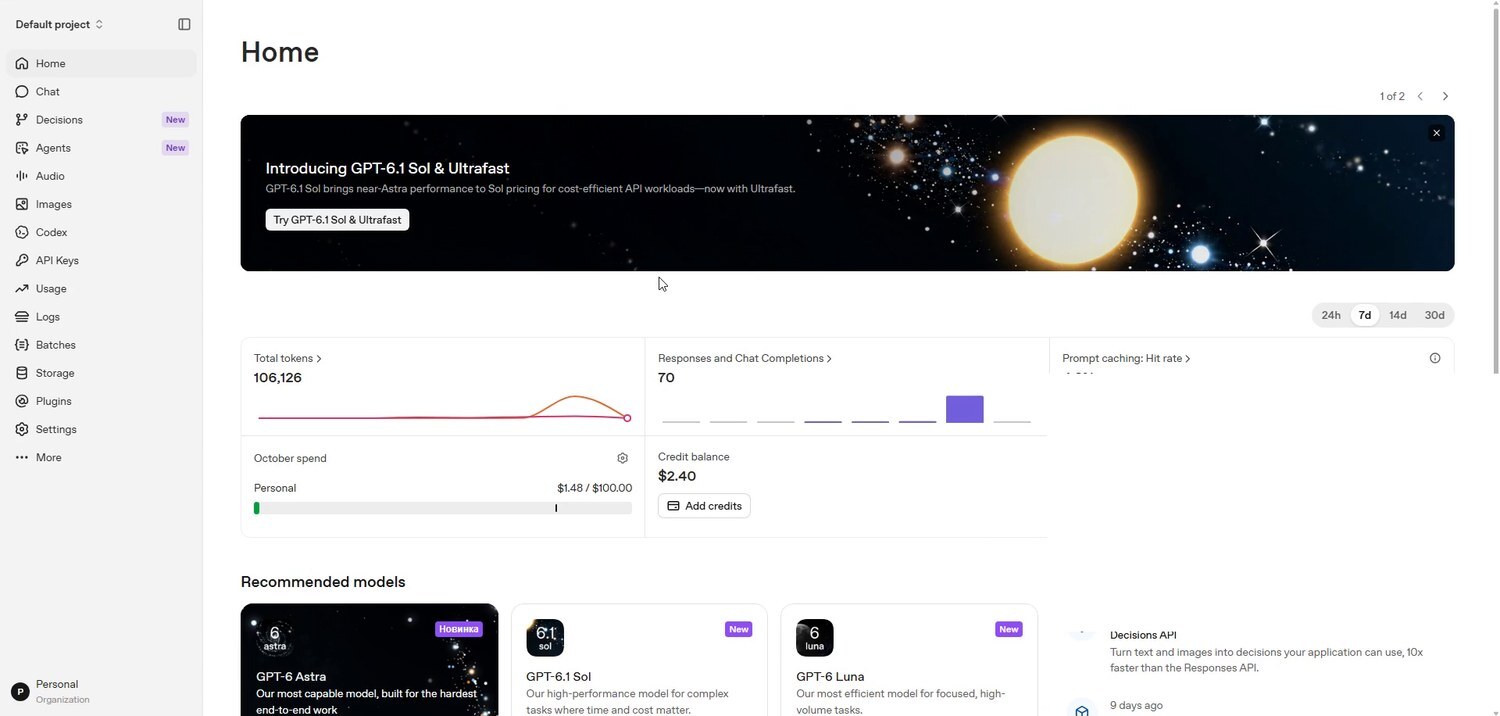Click the 6 luna model icon
Image resolution: width=1500 pixels, height=716 pixels.
[814, 637]
